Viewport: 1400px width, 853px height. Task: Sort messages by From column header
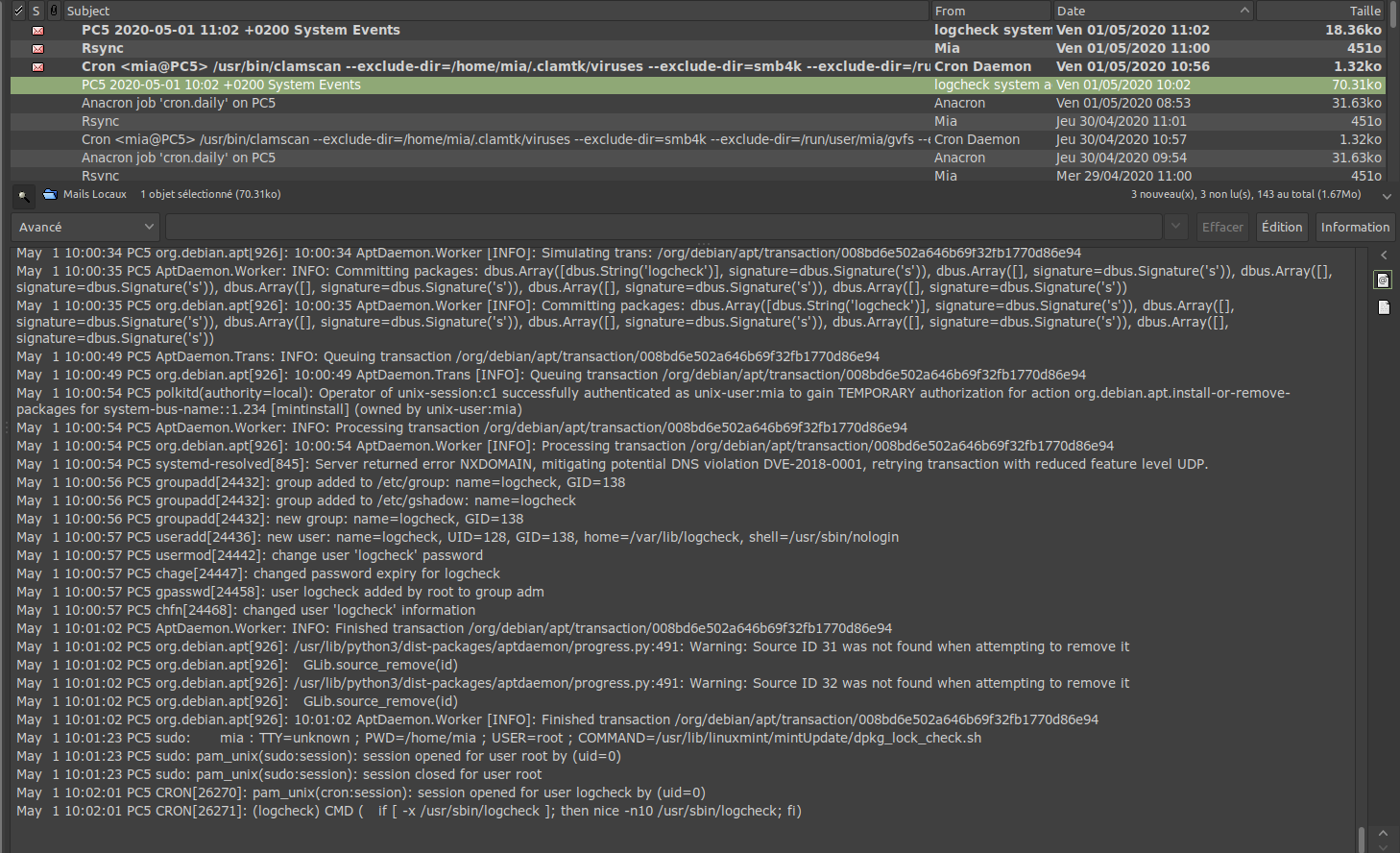pyautogui.click(x=989, y=11)
